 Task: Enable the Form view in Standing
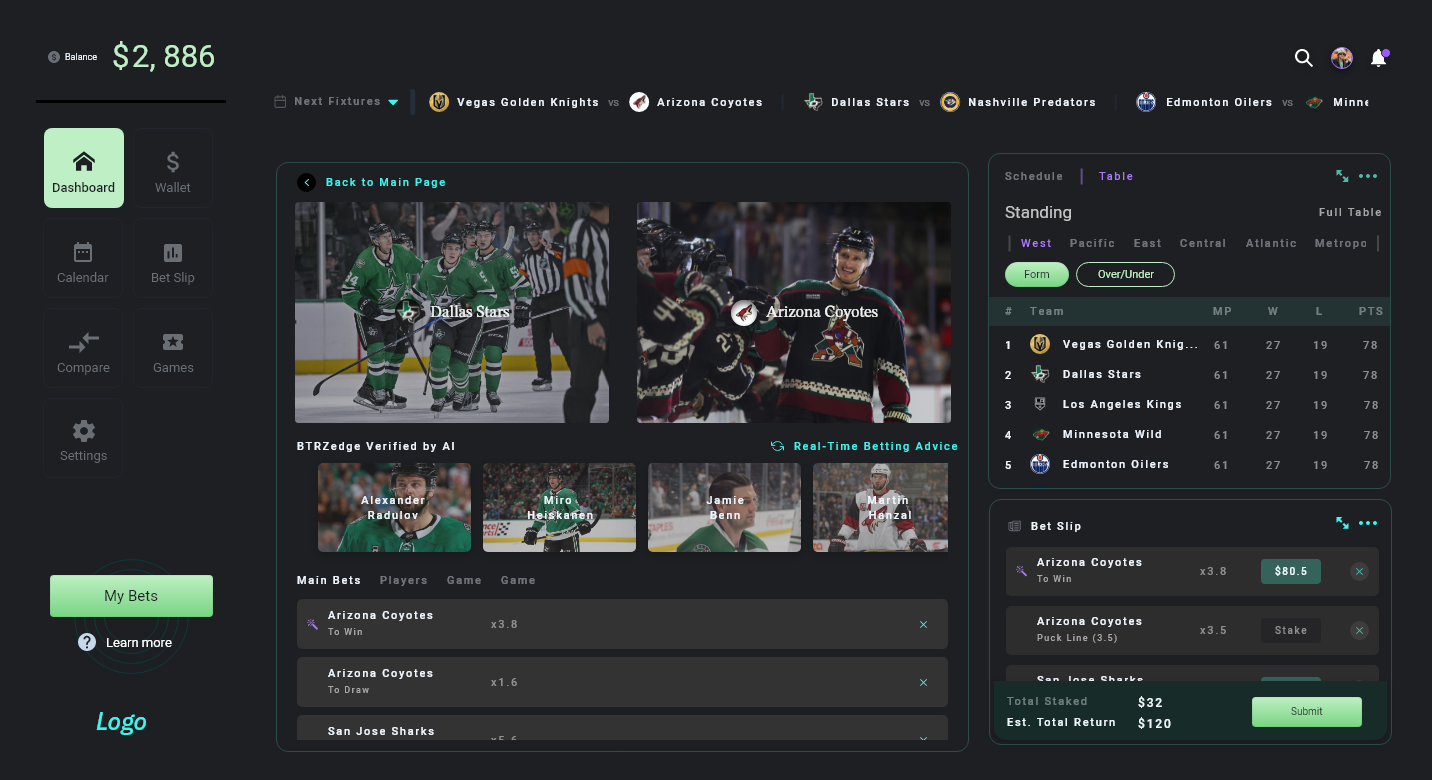(1036, 274)
